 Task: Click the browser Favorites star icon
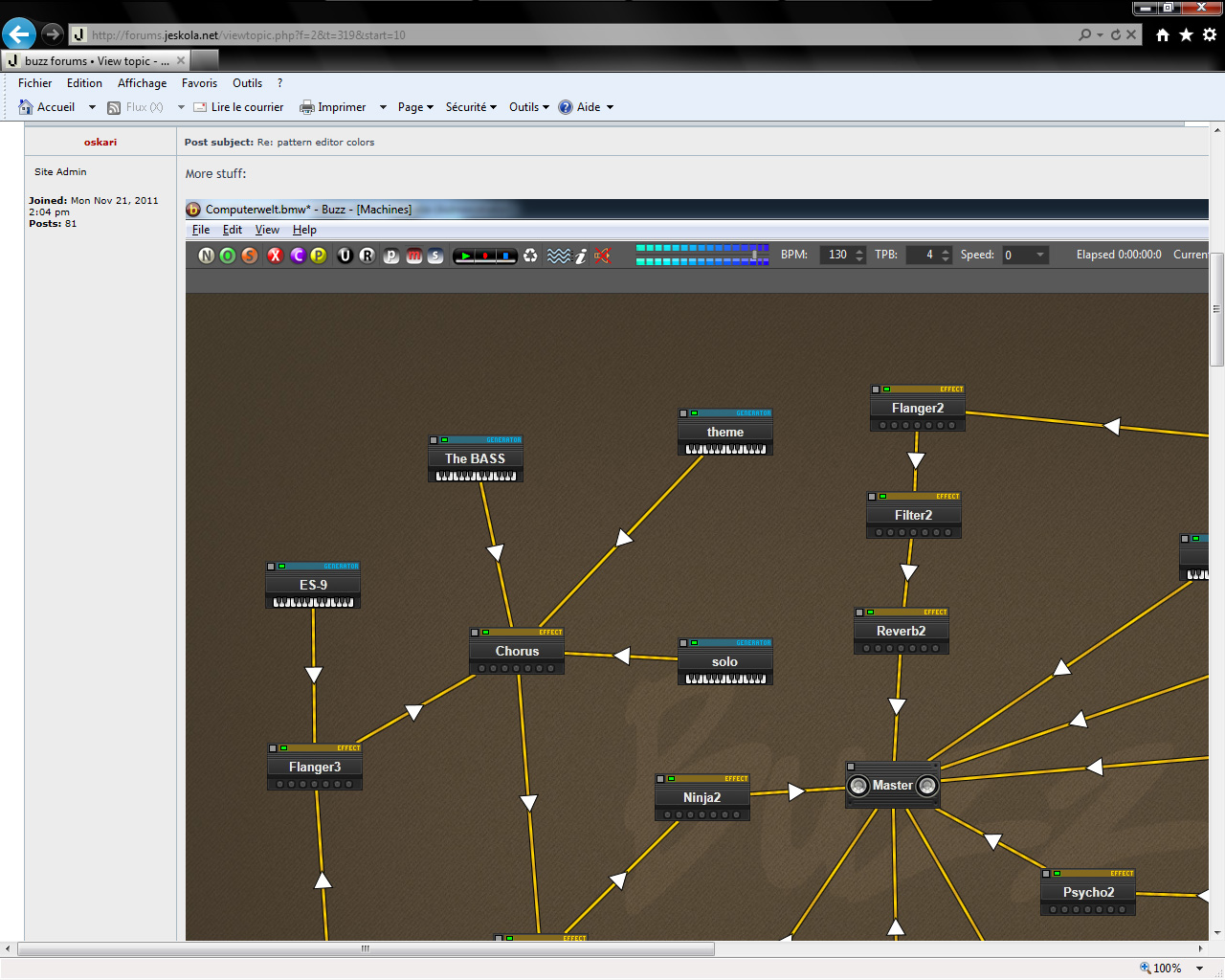(1186, 34)
